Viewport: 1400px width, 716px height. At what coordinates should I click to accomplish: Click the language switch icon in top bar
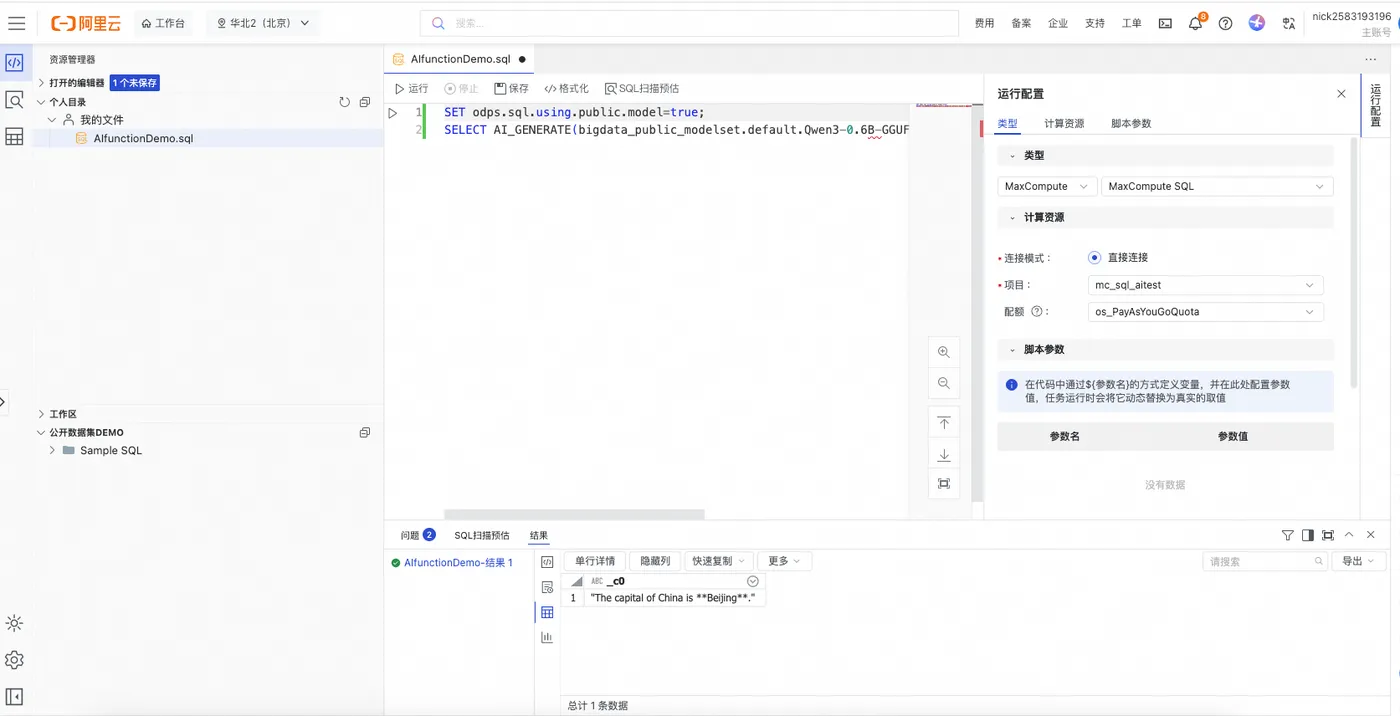(1289, 22)
